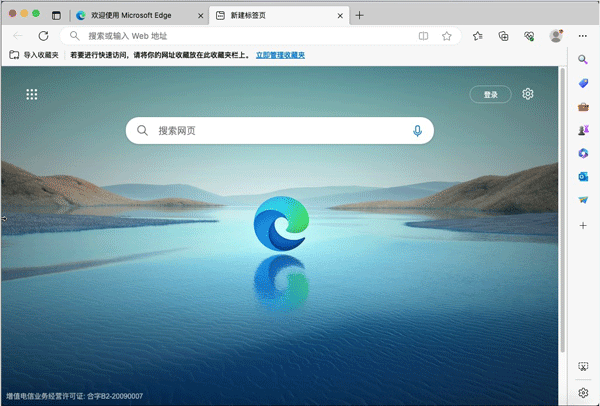Close the 欢迎使用 Microsoft Edge tab
The height and width of the screenshot is (406, 600).
[200, 16]
